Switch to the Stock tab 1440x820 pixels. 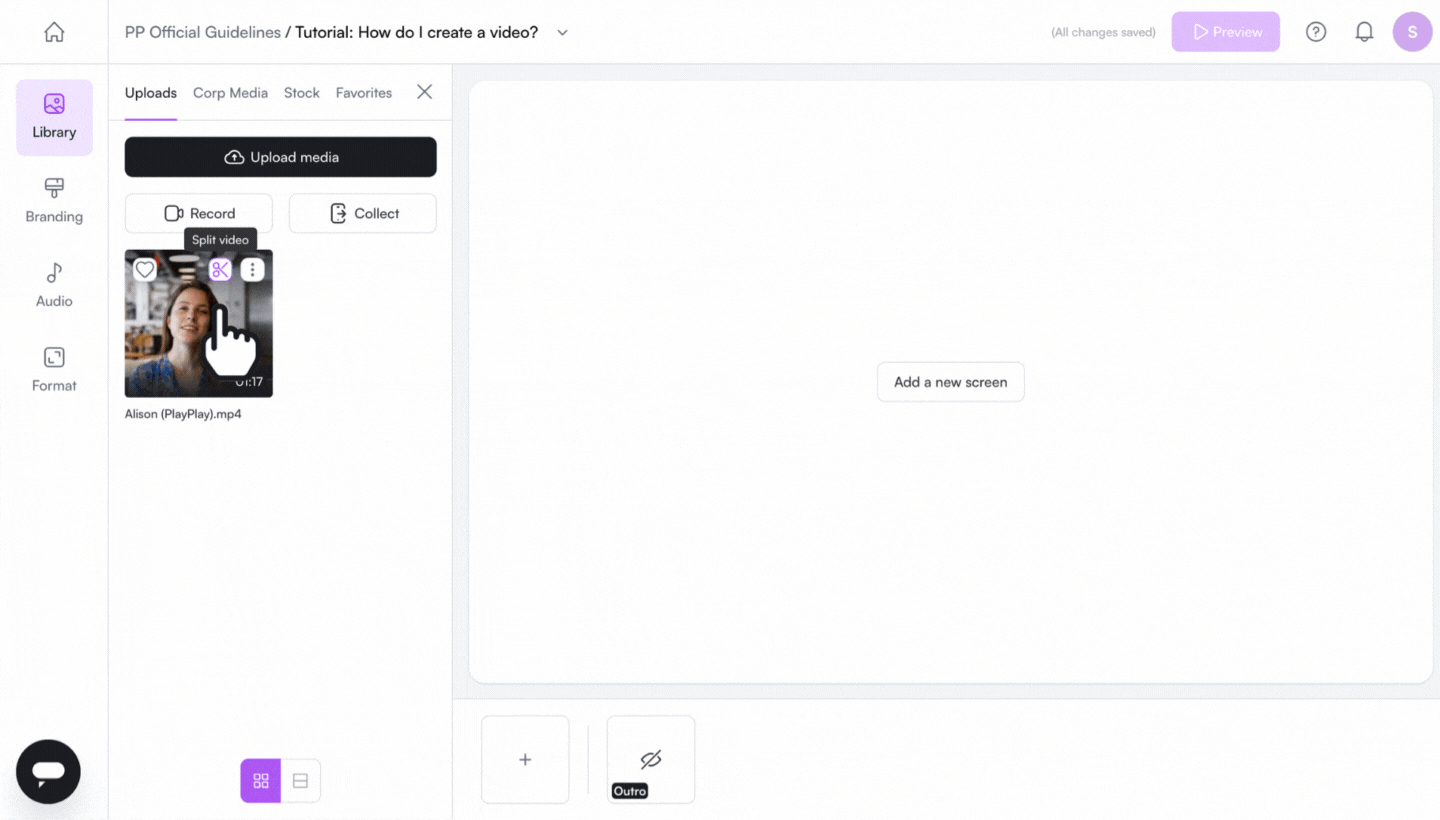point(301,93)
